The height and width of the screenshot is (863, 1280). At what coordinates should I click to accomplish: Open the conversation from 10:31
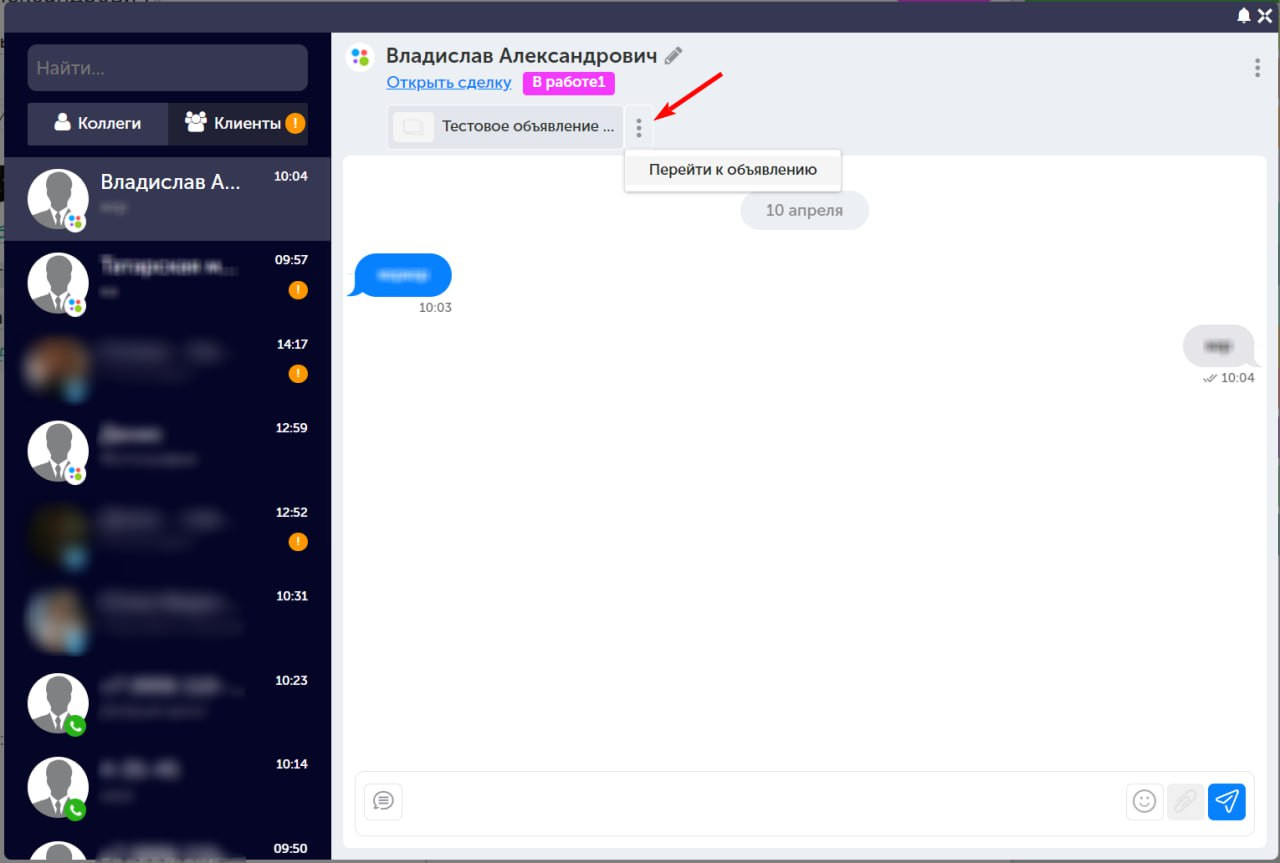click(168, 619)
